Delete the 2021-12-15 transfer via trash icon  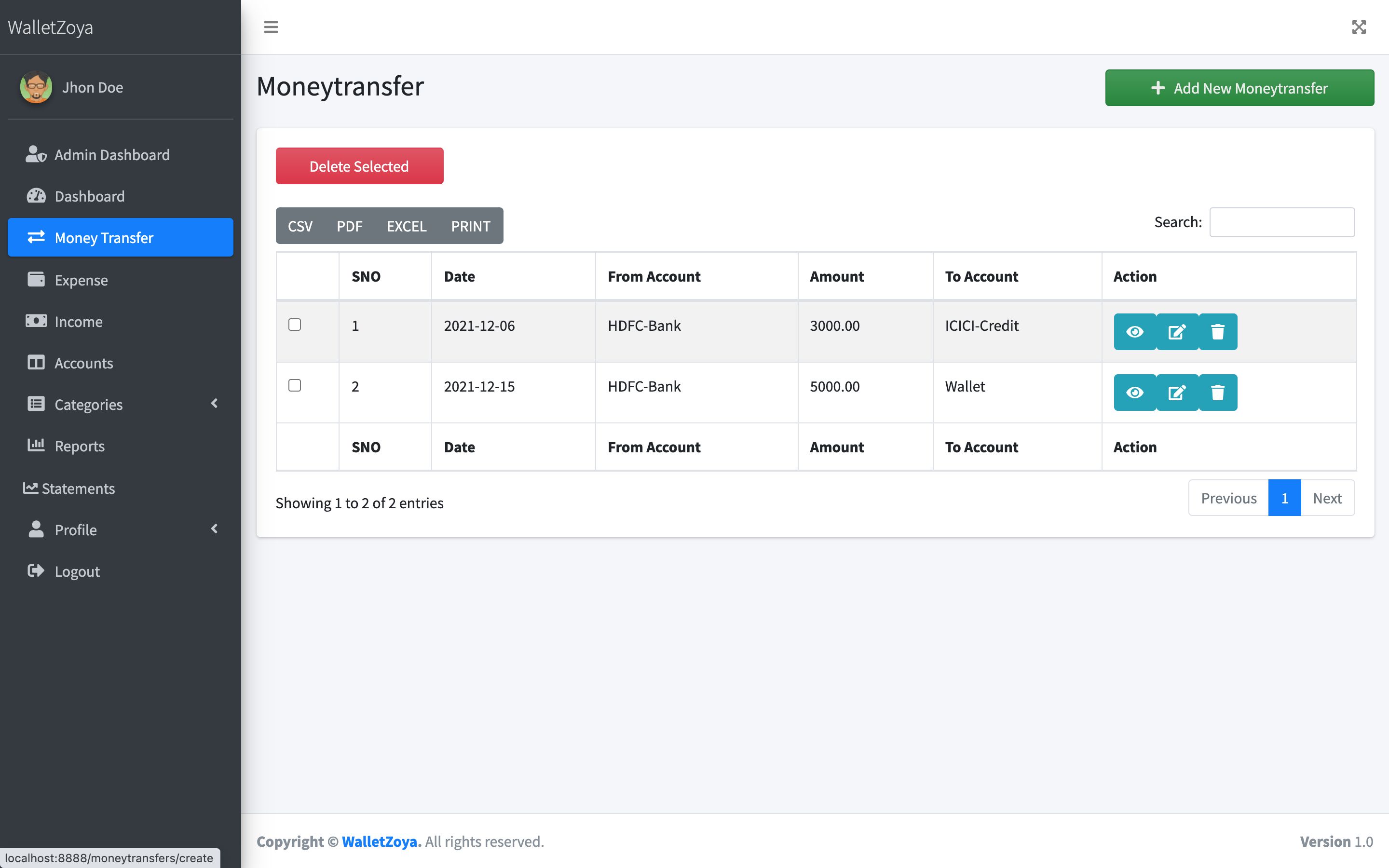click(1218, 393)
